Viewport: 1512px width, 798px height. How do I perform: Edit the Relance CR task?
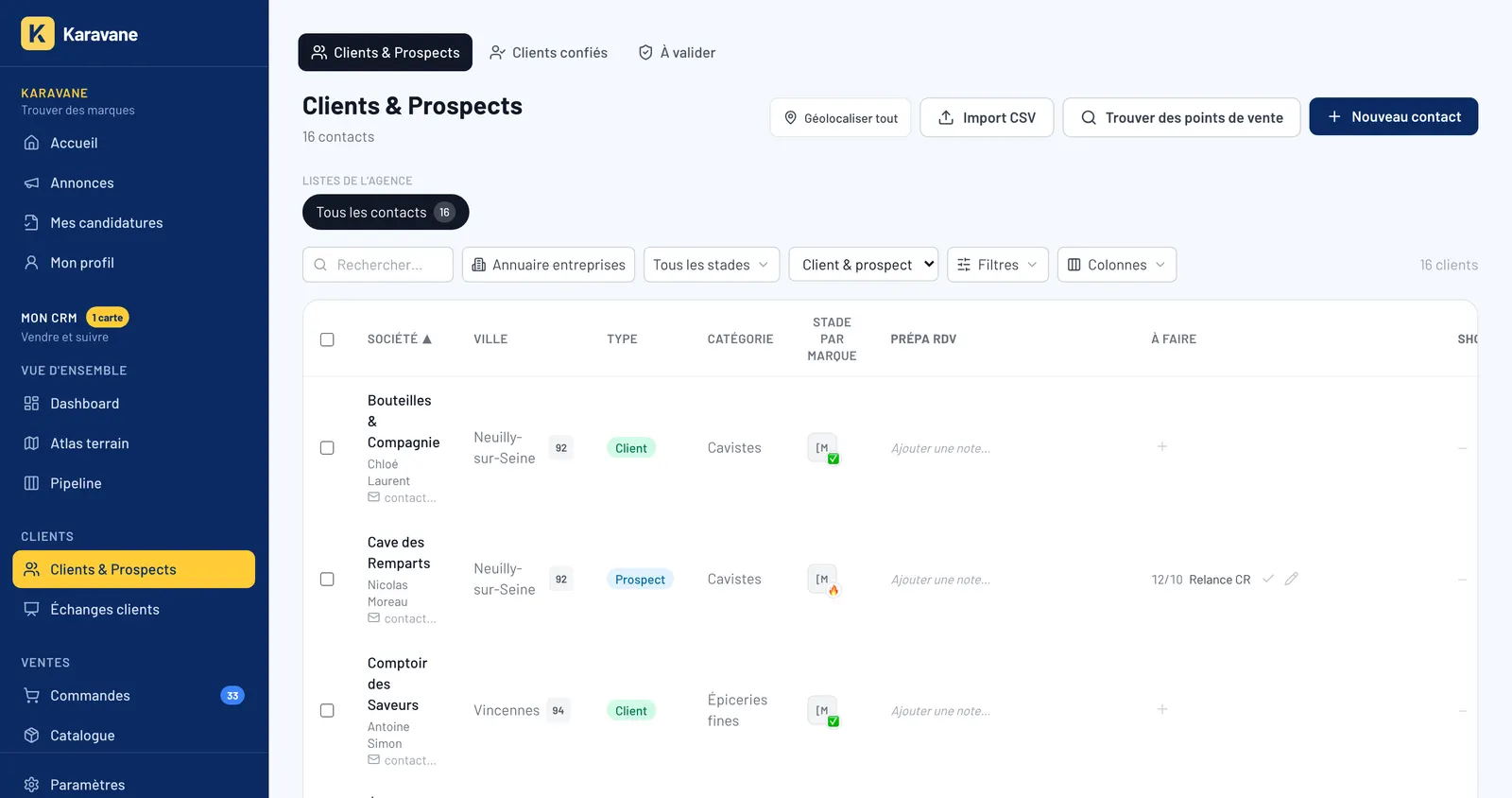1292,579
